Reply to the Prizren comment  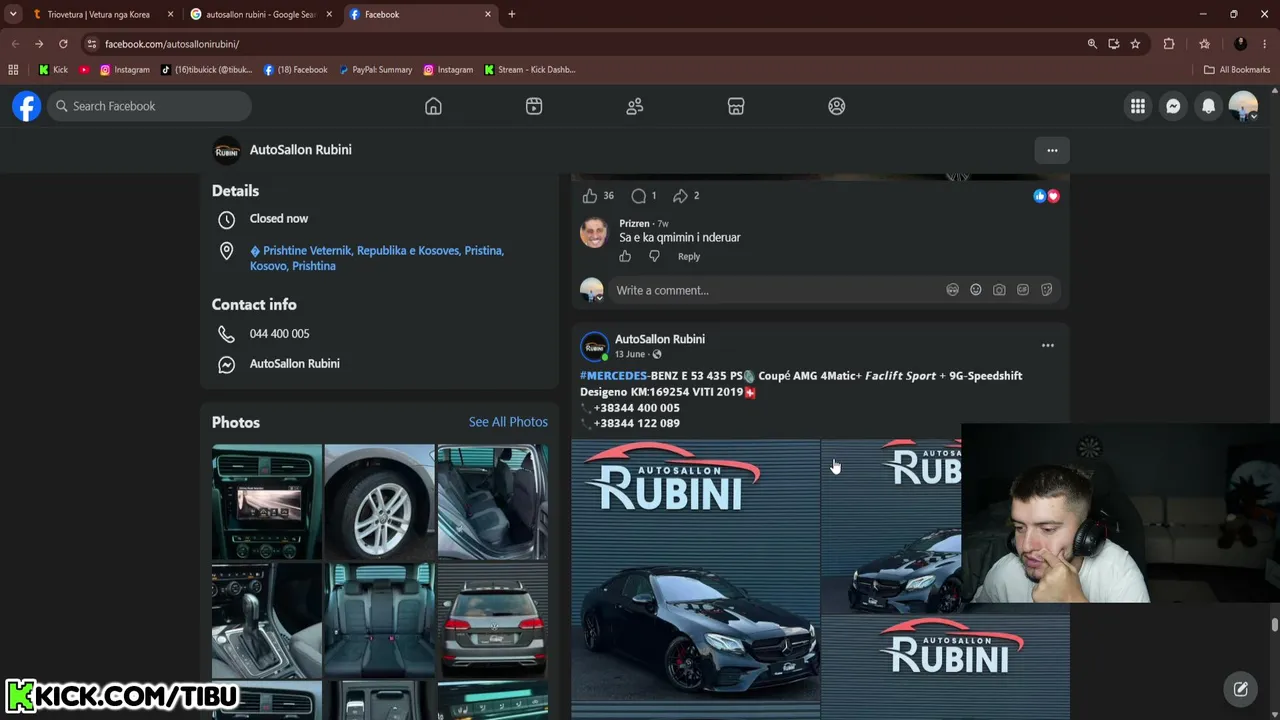[689, 257]
